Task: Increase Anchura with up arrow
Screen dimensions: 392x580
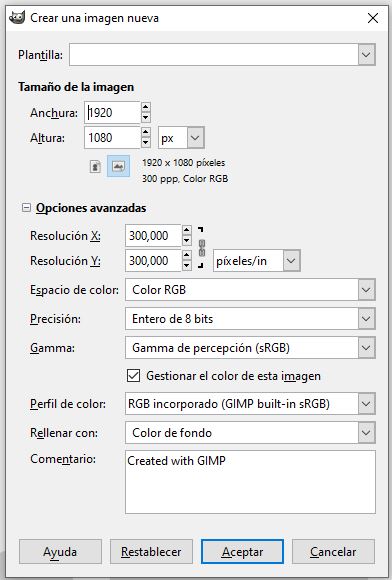Action: [146, 107]
